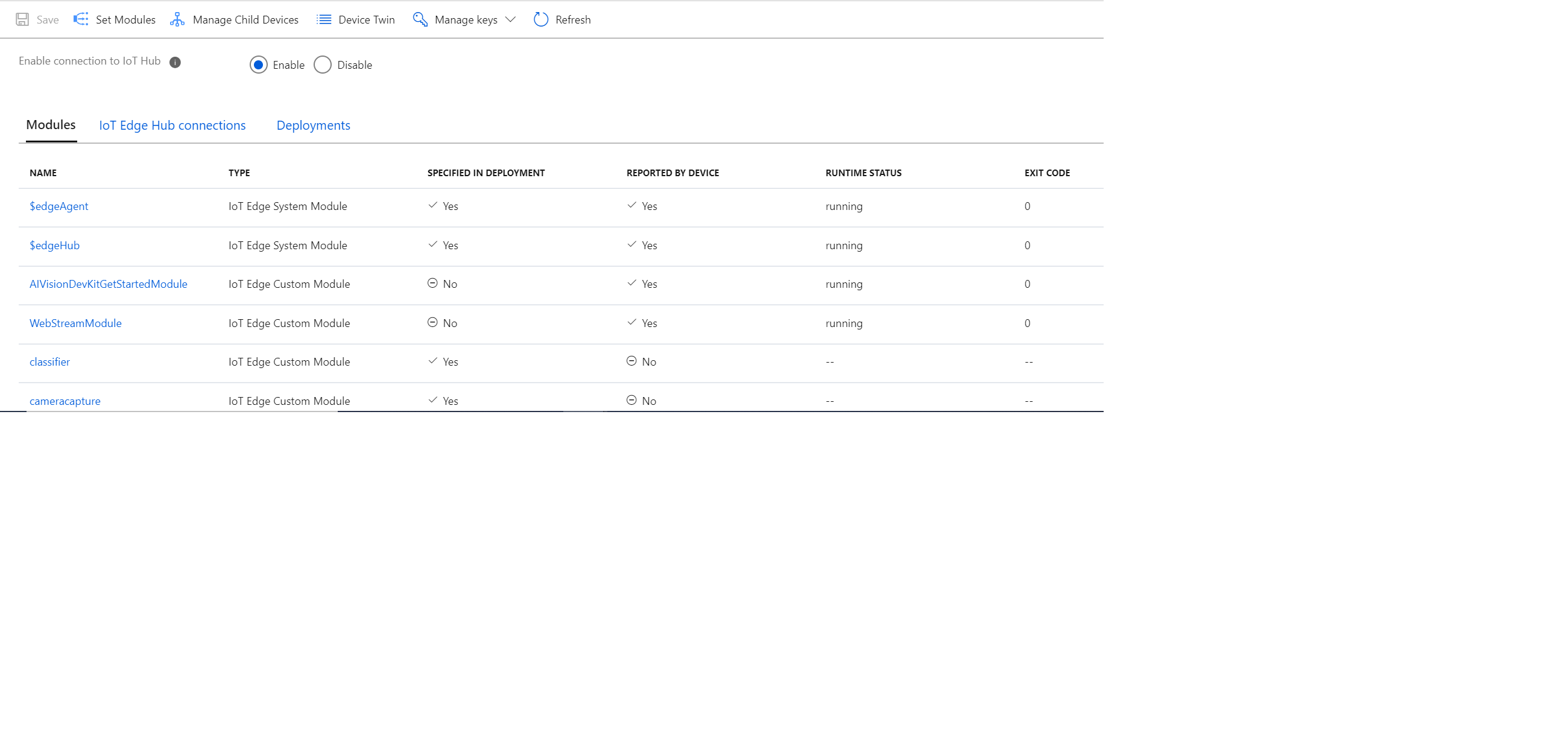This screenshot has width=1568, height=753.
Task: Expand the Manage keys dropdown chevron
Action: tap(510, 19)
